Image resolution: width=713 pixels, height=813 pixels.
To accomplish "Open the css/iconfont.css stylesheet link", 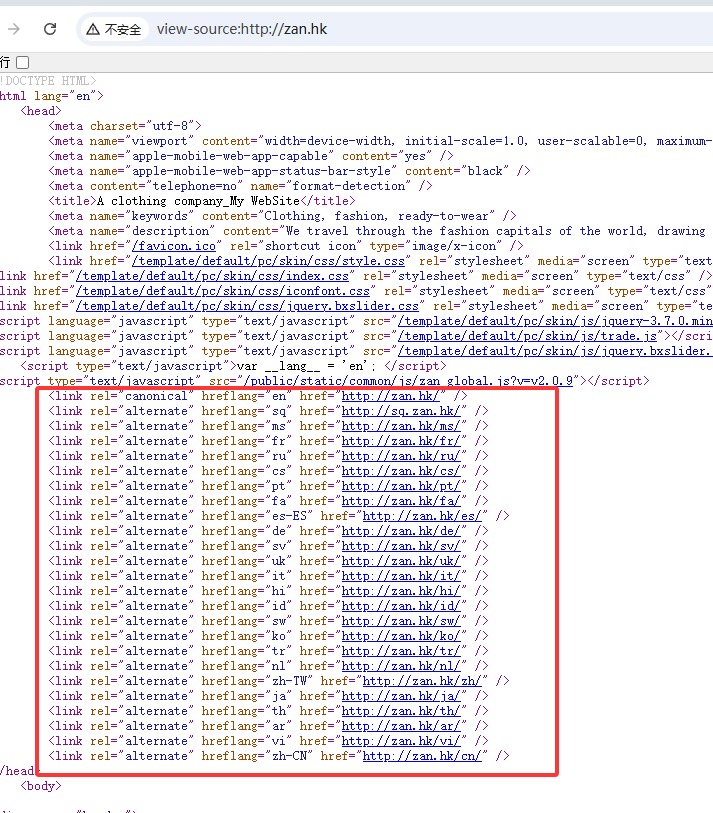I will [222, 291].
